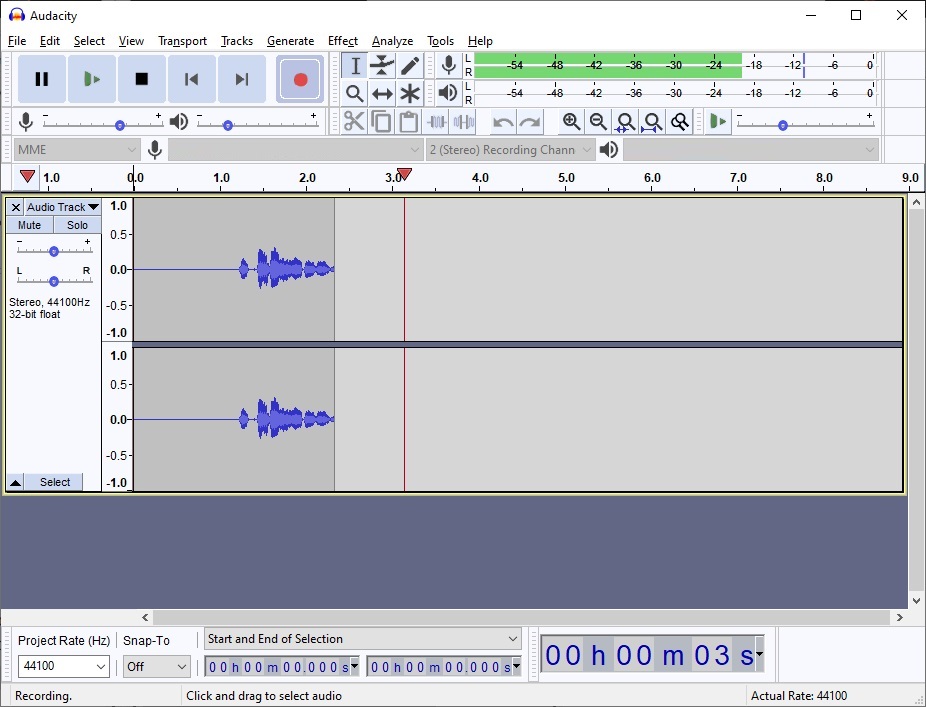926x707 pixels.
Task: Open the MME audio host dropdown
Action: (77, 150)
